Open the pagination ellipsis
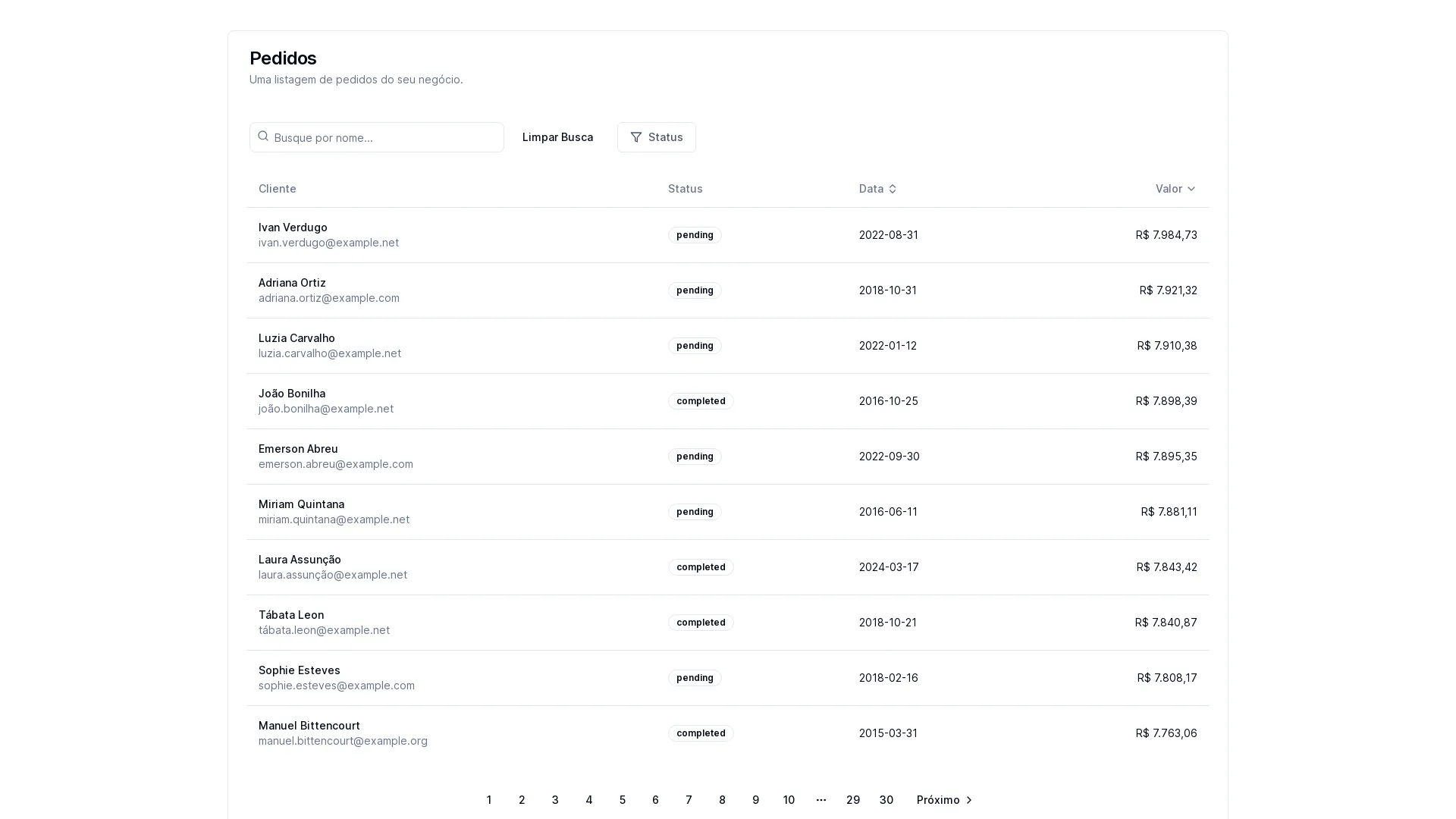The height and width of the screenshot is (819, 1456). pos(821,799)
